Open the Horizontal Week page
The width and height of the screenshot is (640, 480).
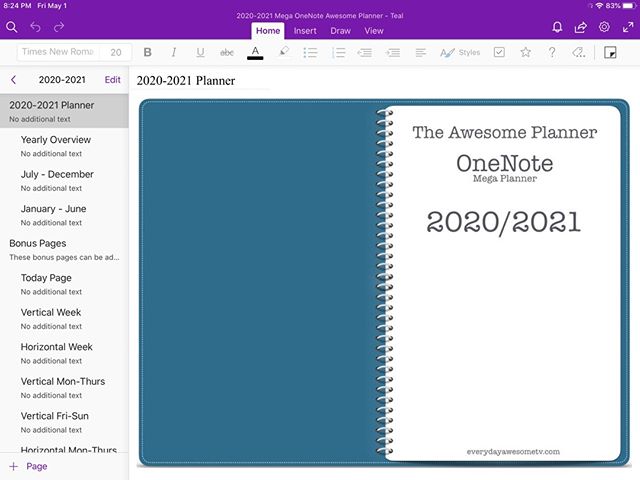click(x=64, y=353)
